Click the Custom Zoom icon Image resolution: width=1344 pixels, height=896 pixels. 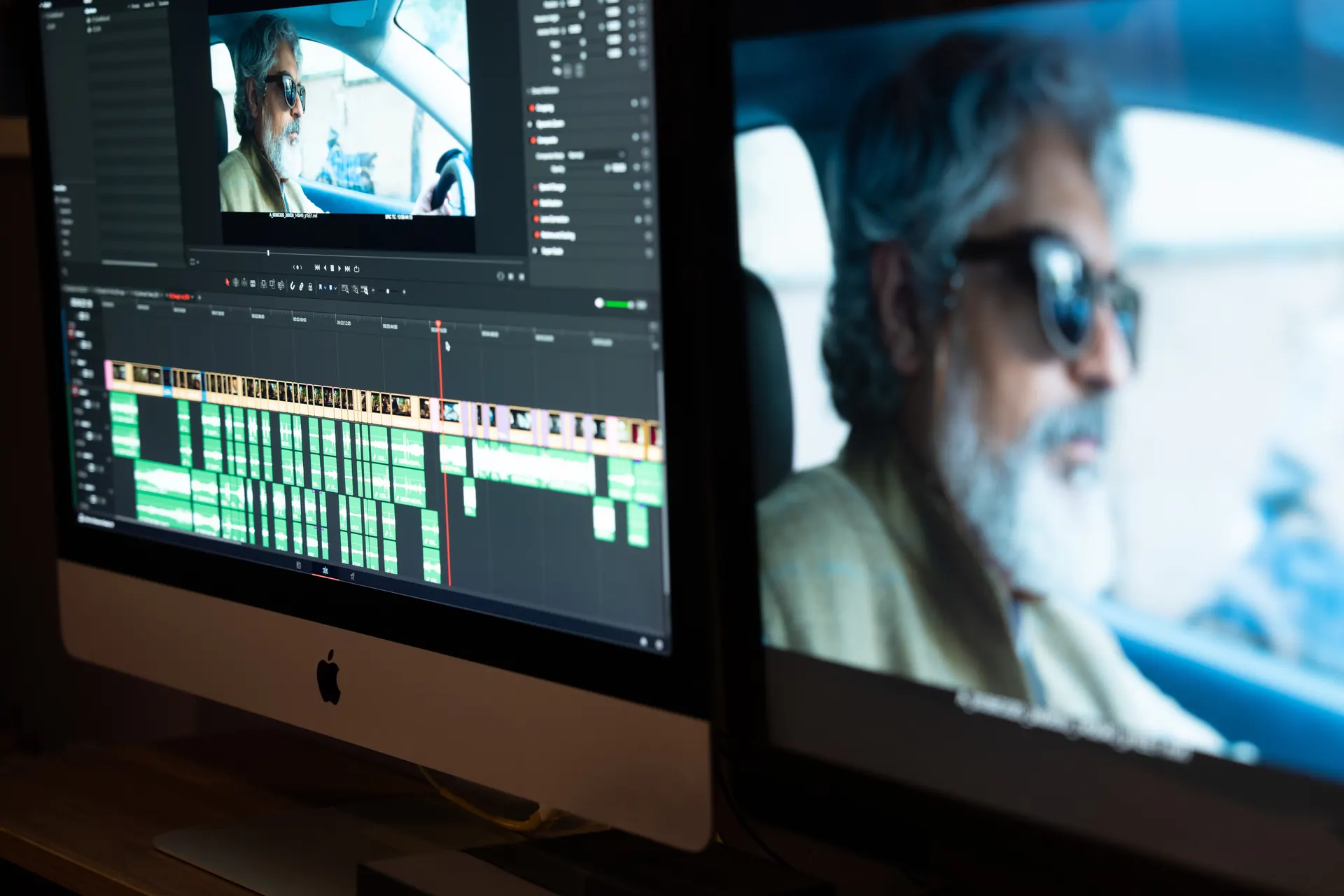coord(365,290)
